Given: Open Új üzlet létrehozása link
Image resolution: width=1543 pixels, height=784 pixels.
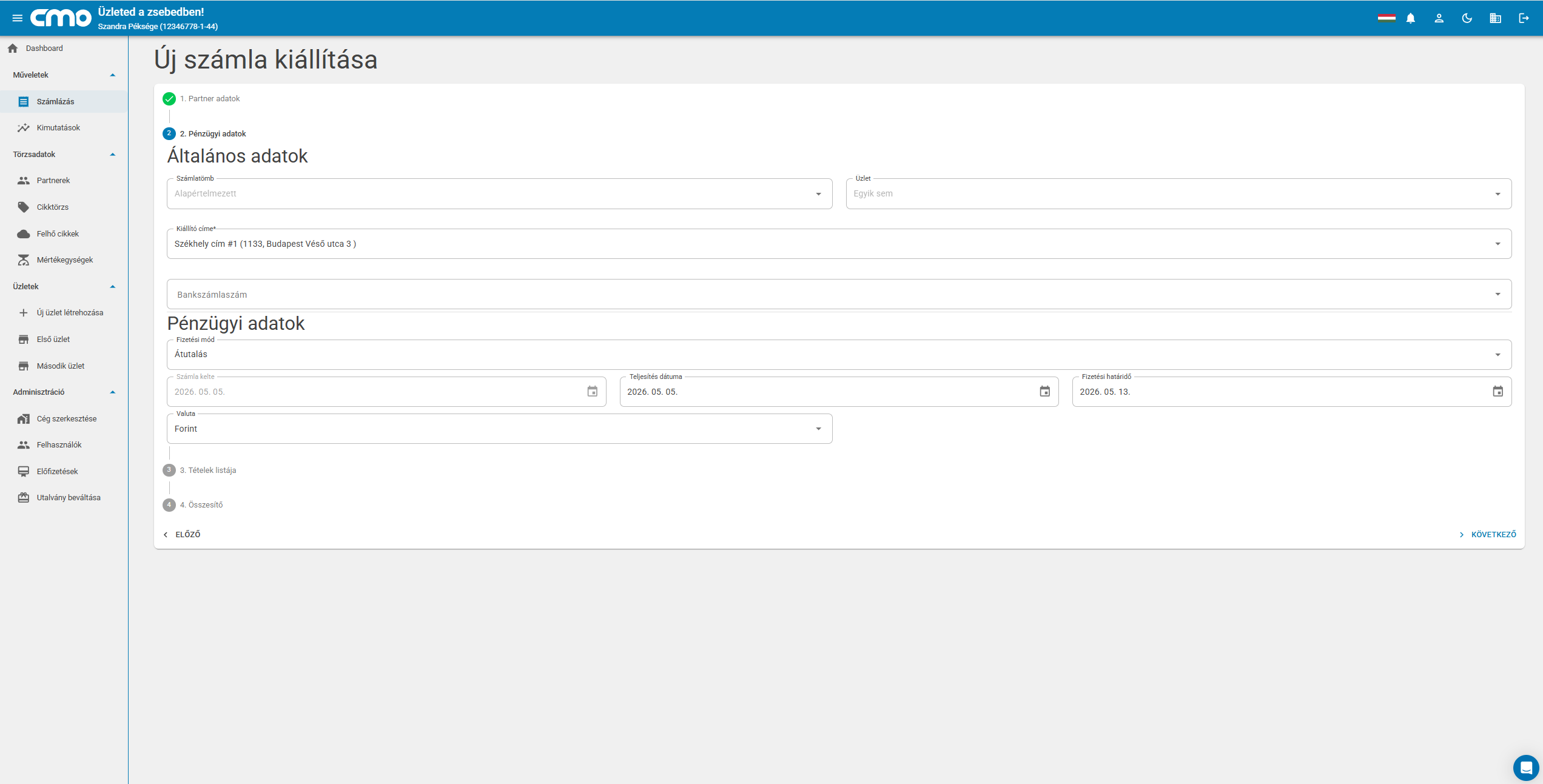Looking at the screenshot, I should pos(64,313).
